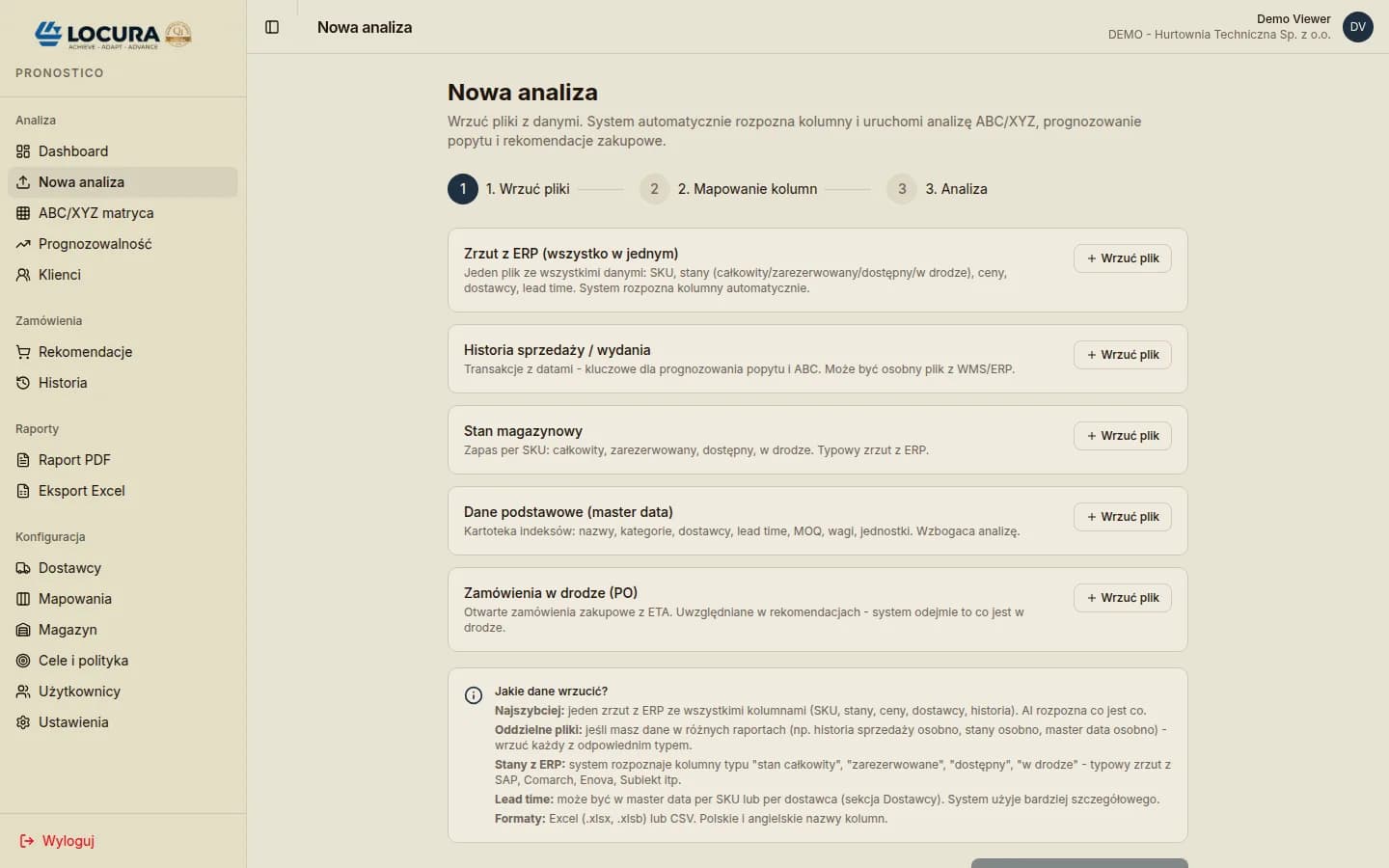The width and height of the screenshot is (1389, 868).
Task: Select Eksport Excel in Raporty section
Action: [82, 491]
